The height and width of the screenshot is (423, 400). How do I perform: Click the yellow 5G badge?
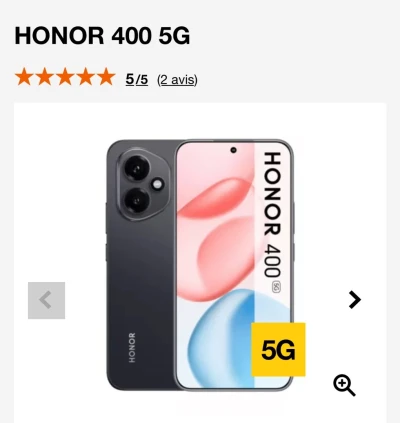(278, 349)
